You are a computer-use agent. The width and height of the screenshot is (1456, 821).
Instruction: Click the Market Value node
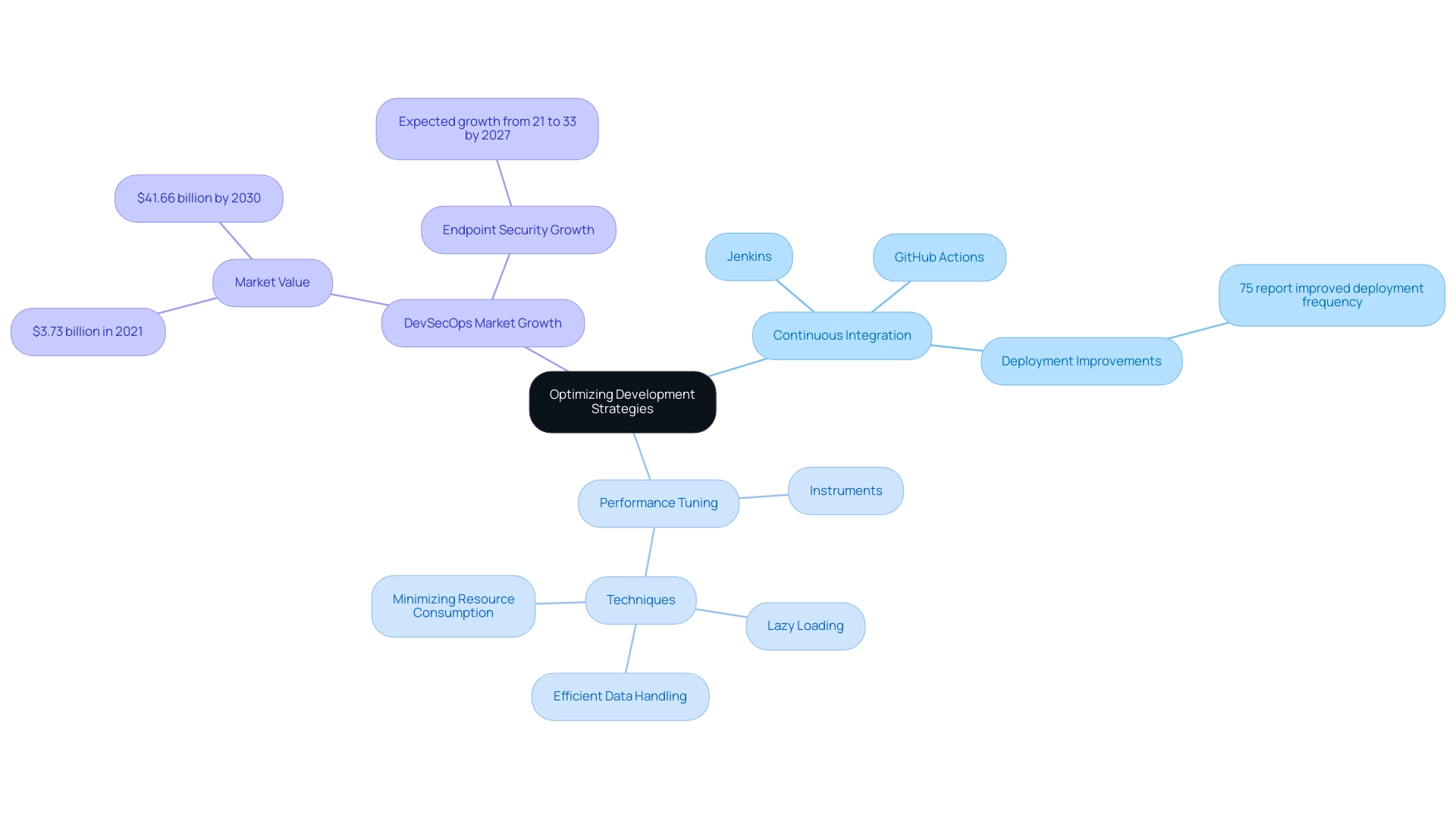click(x=271, y=281)
